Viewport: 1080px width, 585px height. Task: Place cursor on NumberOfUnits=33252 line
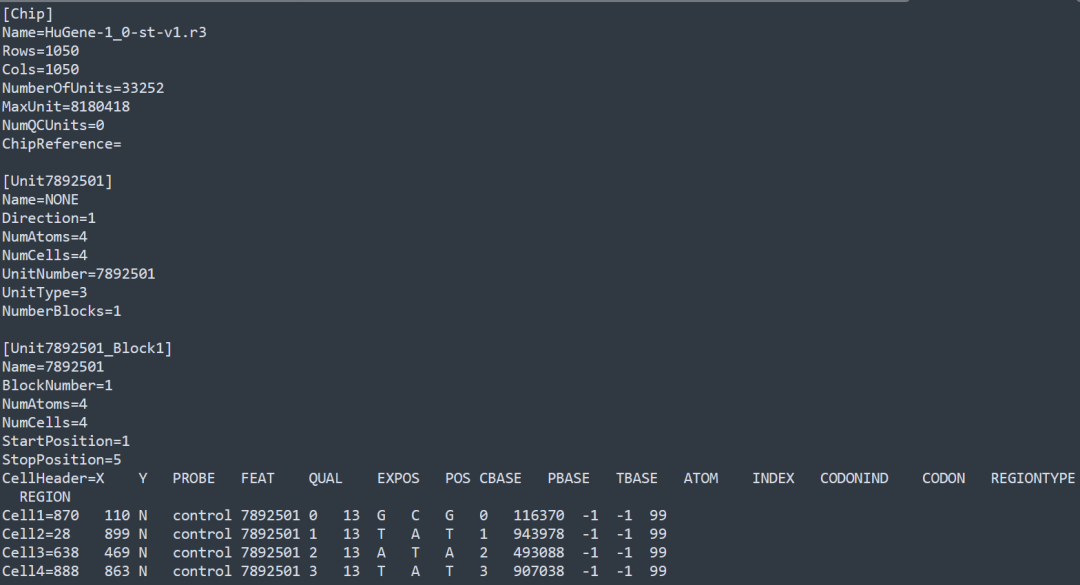[x=83, y=88]
